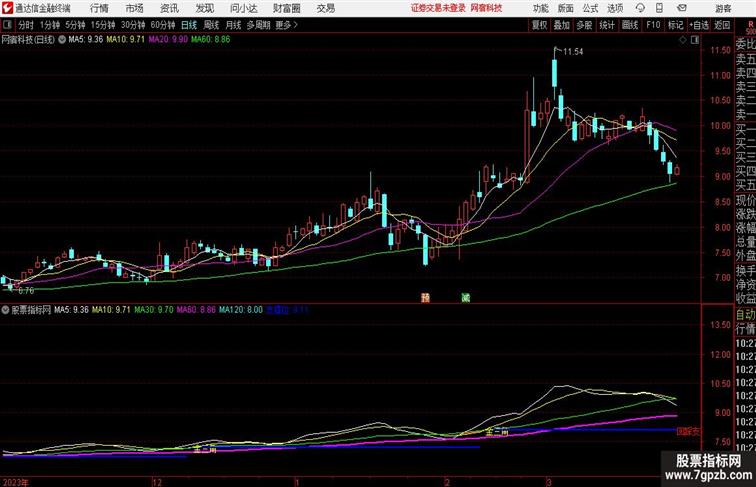Click the orange info marker below chart
This screenshot has height=487, width=756.
coord(425,298)
